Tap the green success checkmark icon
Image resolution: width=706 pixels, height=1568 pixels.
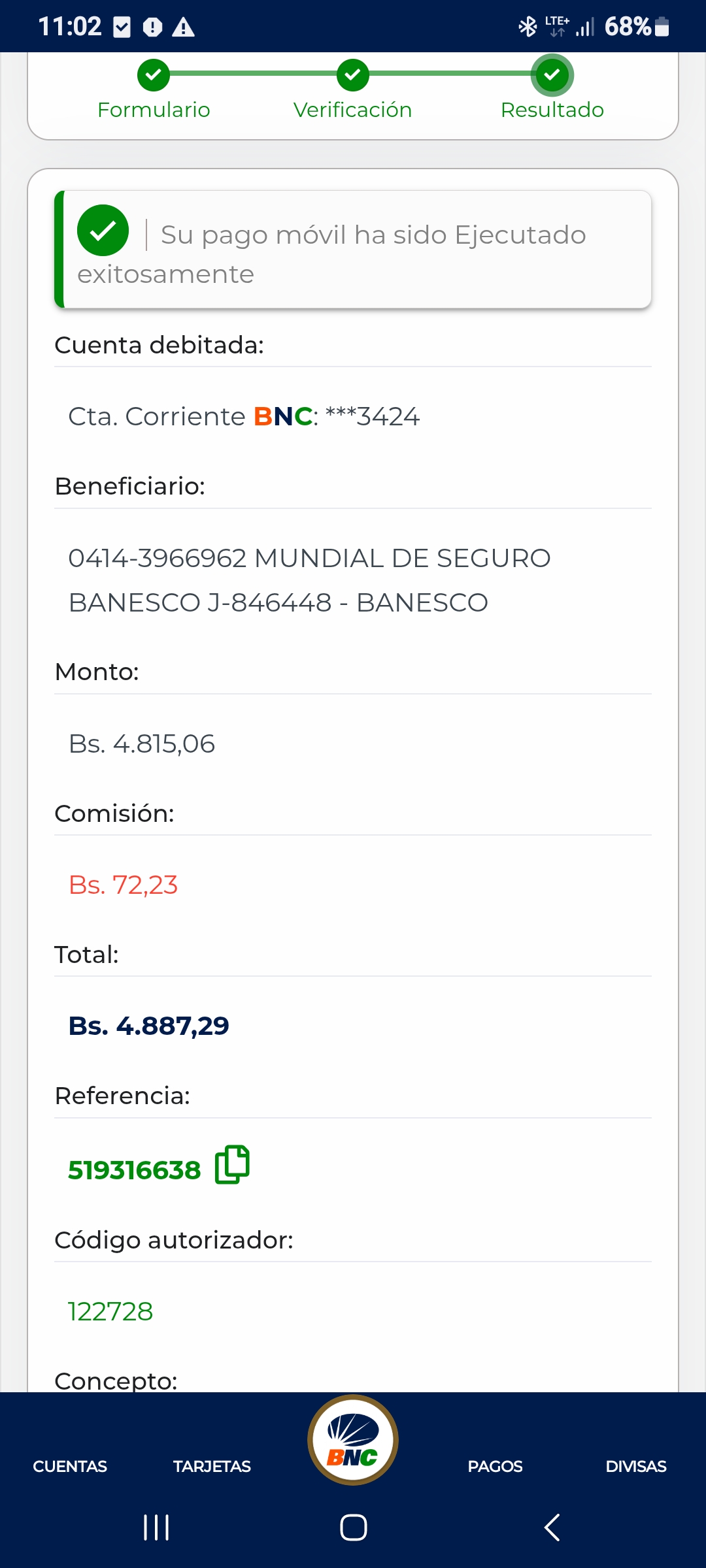point(103,231)
